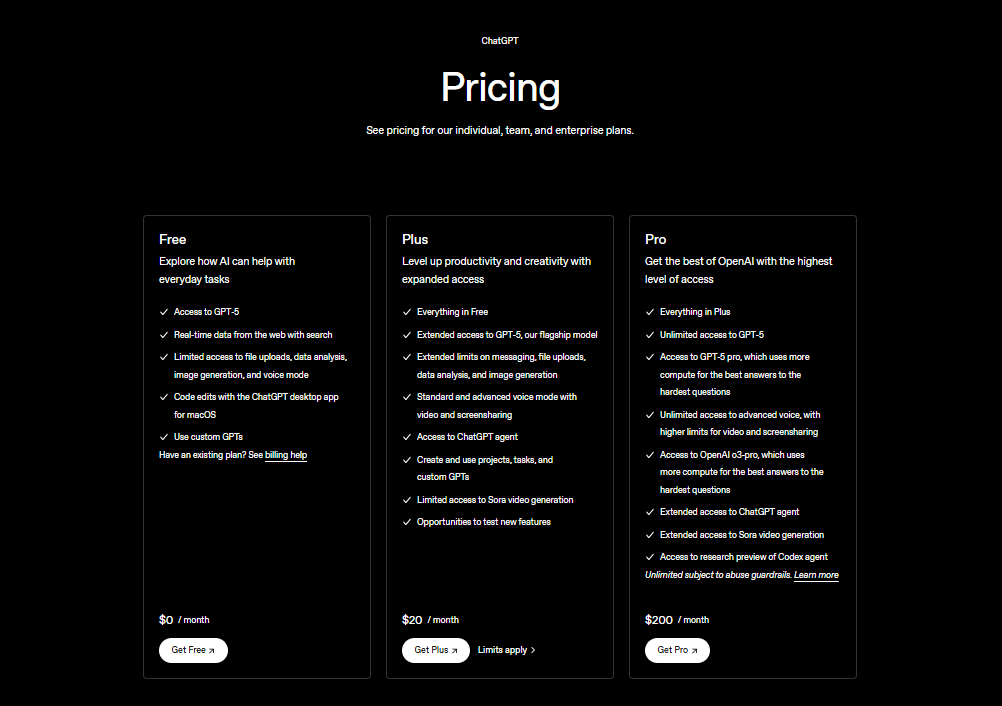Open the "Limits apply" link
This screenshot has height=706, width=1002.
tap(501, 649)
